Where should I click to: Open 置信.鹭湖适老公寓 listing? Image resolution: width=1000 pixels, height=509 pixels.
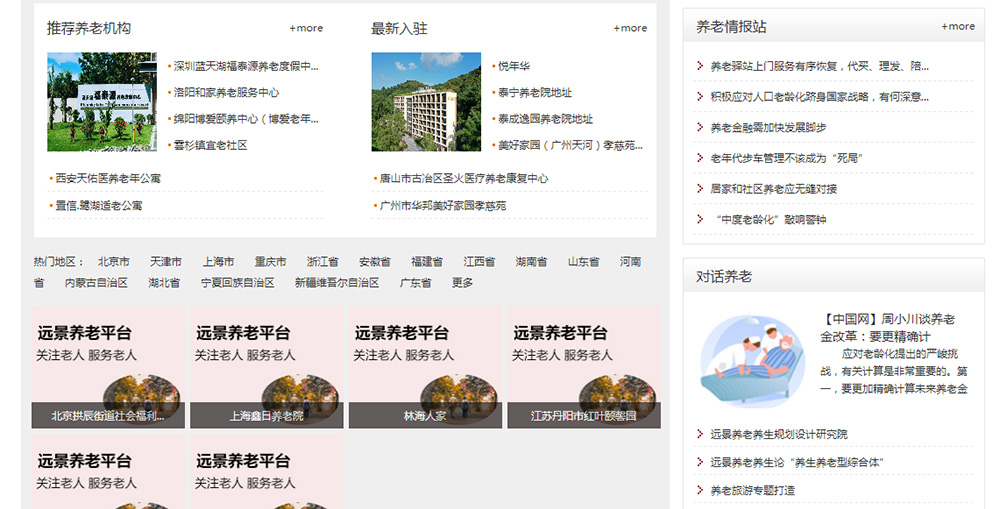click(x=99, y=205)
